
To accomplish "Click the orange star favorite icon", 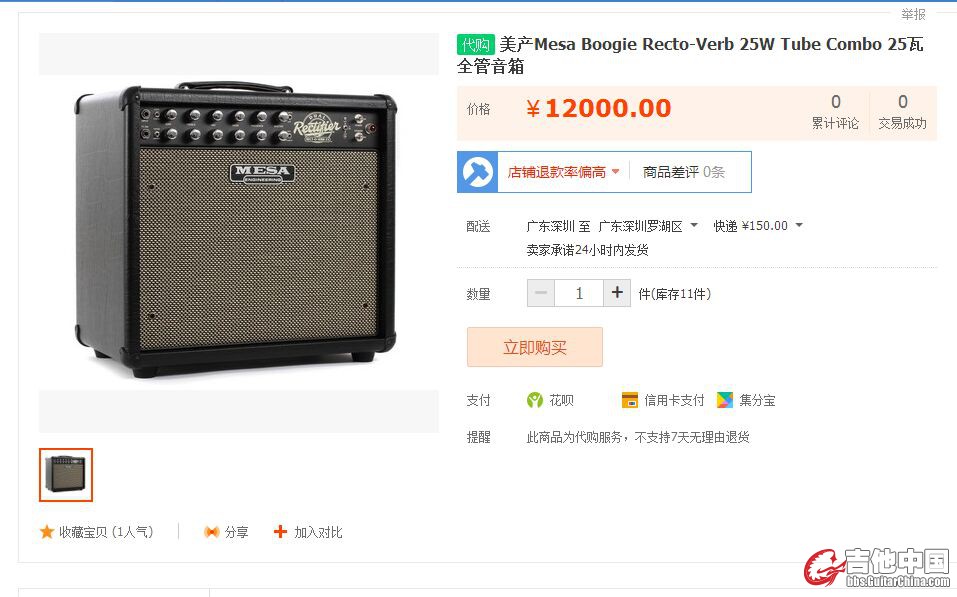I will 46,532.
